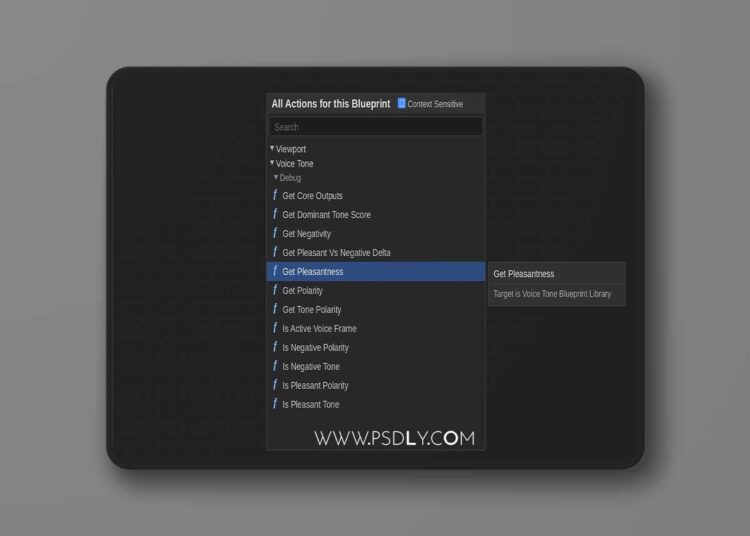Toggle the Context Sensitive checkbox

coord(401,103)
